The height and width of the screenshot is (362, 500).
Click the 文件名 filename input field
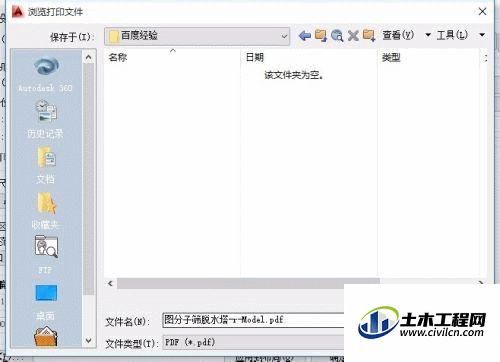(253, 320)
